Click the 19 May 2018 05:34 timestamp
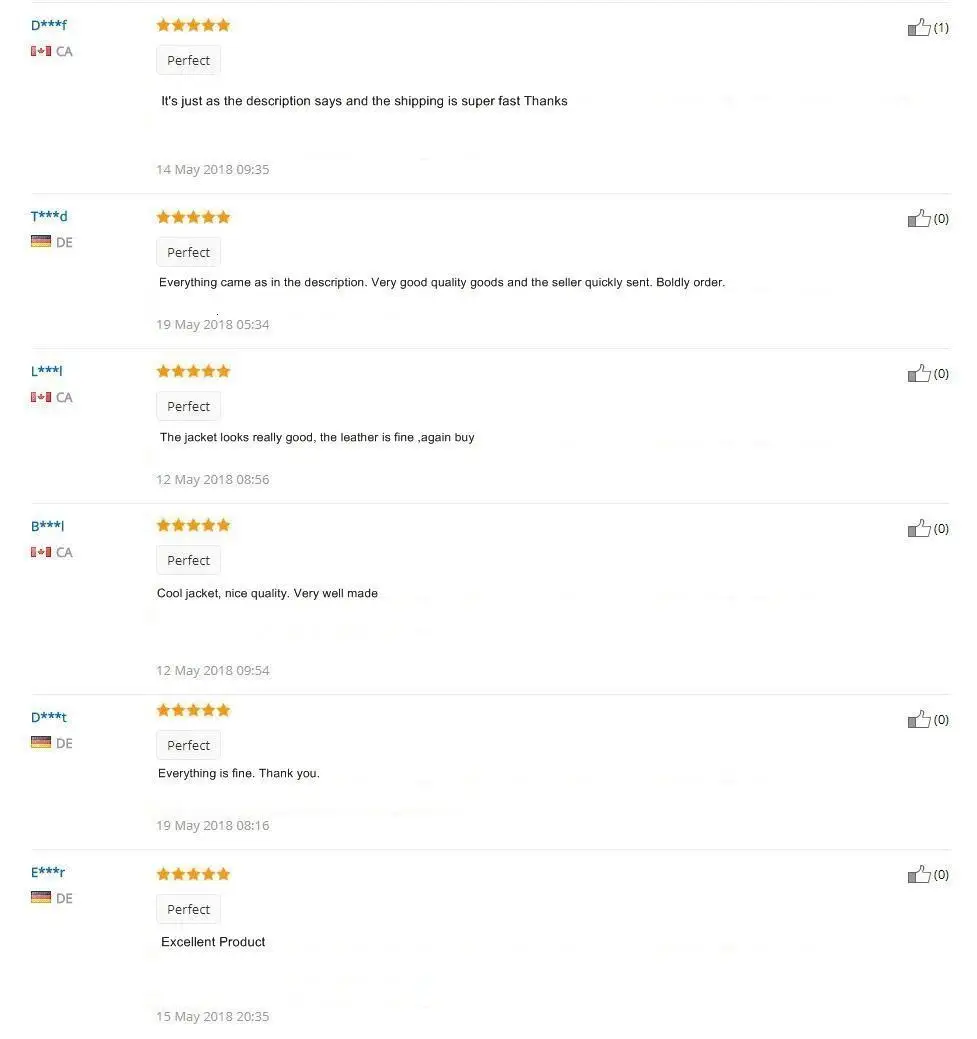Screen dimensions: 977x1039 (213, 325)
